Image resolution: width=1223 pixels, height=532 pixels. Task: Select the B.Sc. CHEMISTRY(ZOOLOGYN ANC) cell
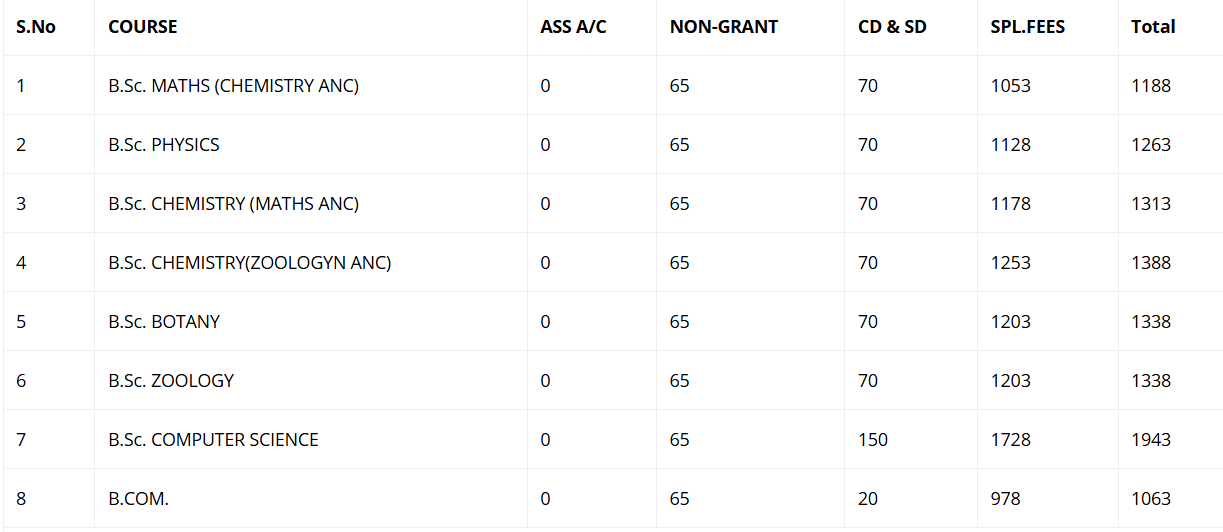[x=250, y=263]
